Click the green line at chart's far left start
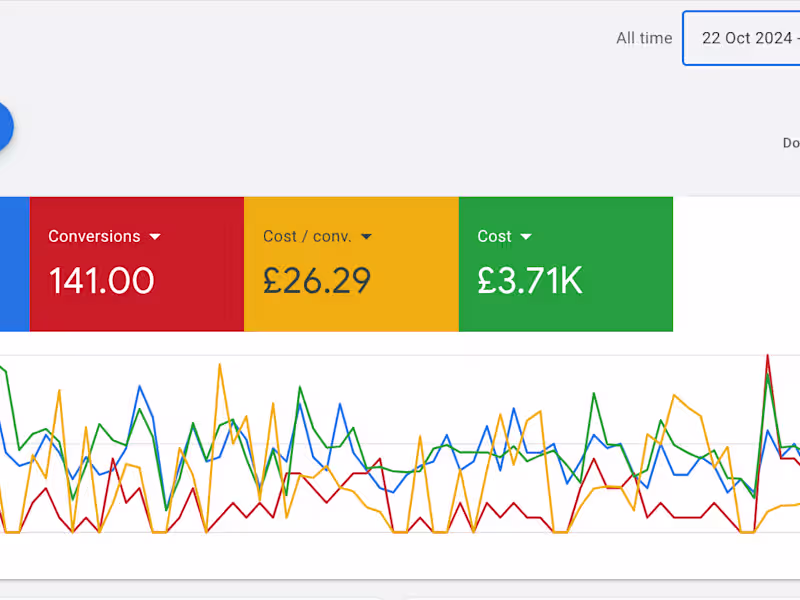 pos(5,372)
